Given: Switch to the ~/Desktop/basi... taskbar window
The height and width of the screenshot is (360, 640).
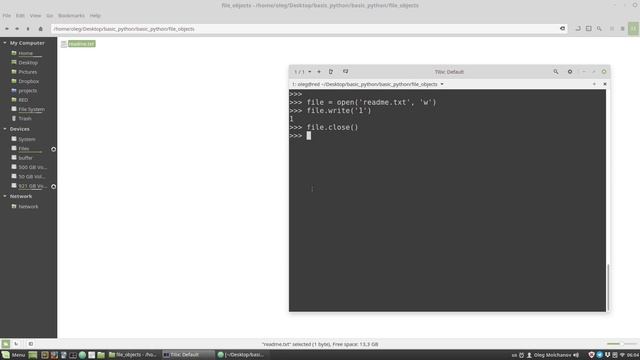Looking at the screenshot, I should [x=241, y=355].
